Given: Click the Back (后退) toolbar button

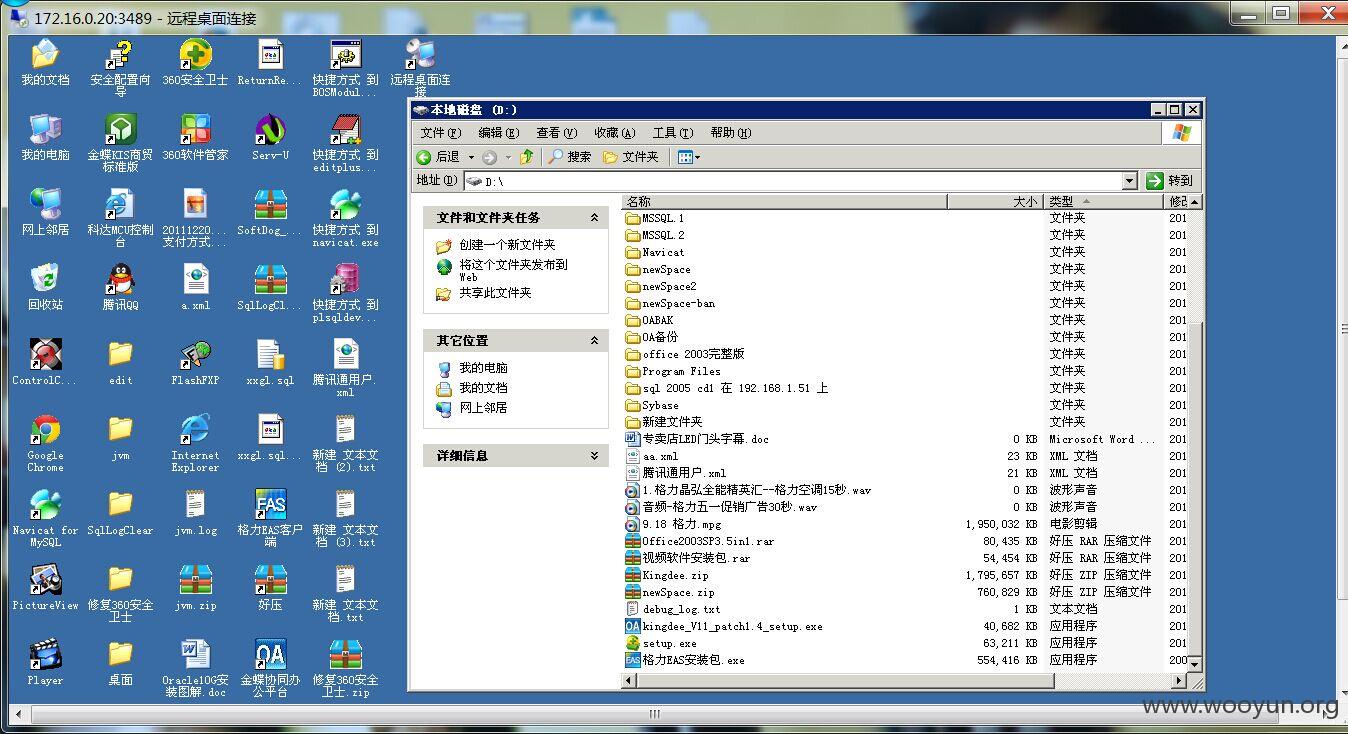Looking at the screenshot, I should (x=440, y=157).
